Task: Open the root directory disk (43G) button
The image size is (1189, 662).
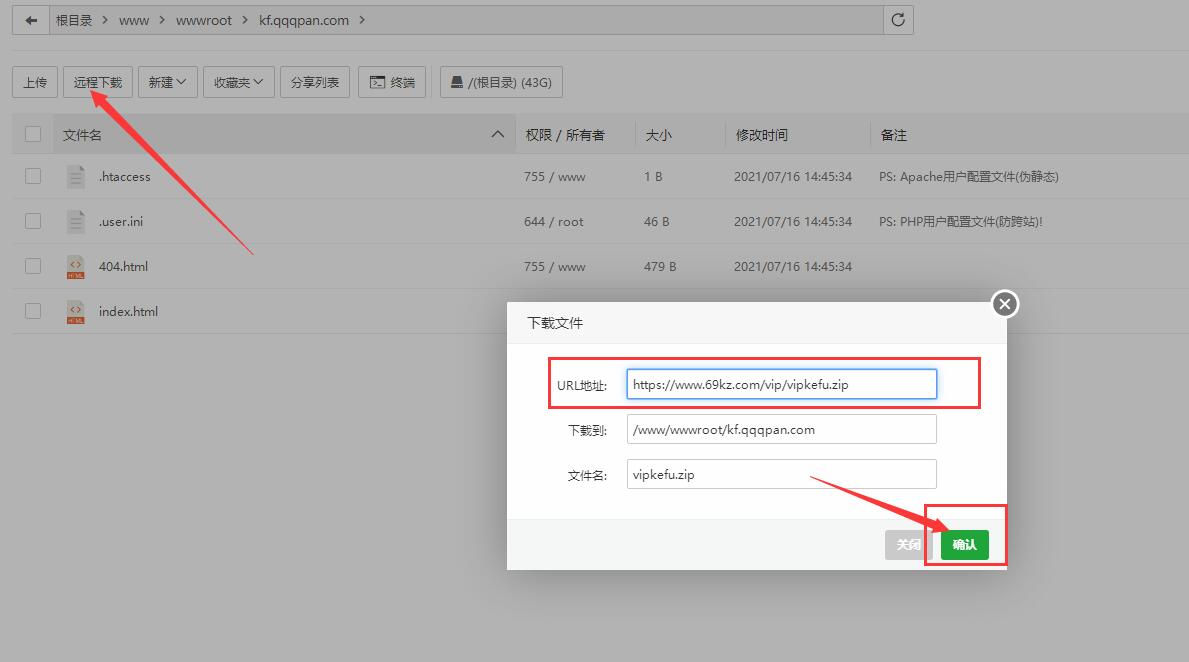Action: (x=501, y=82)
